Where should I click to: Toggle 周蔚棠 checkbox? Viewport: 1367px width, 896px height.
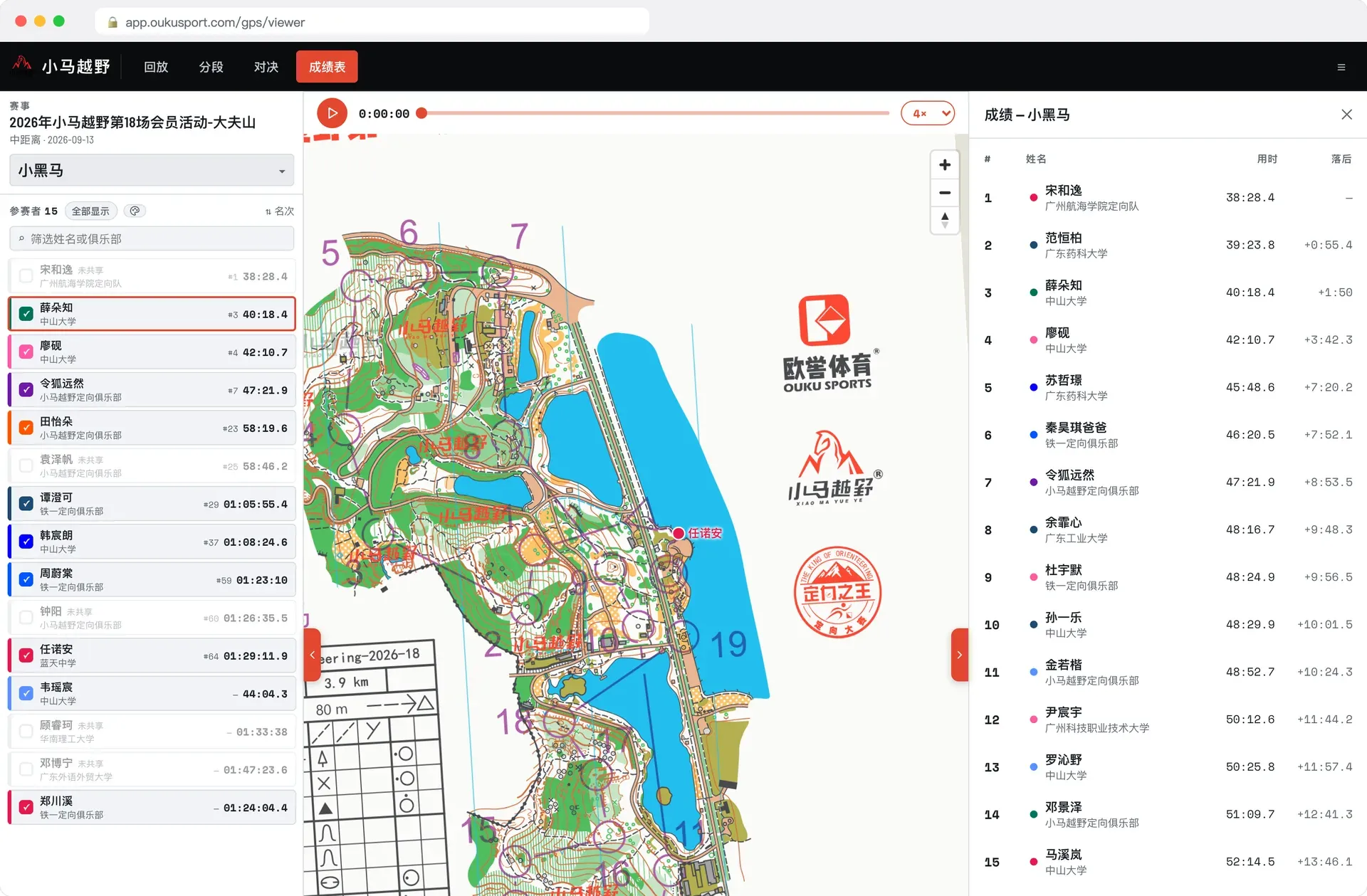click(x=26, y=579)
